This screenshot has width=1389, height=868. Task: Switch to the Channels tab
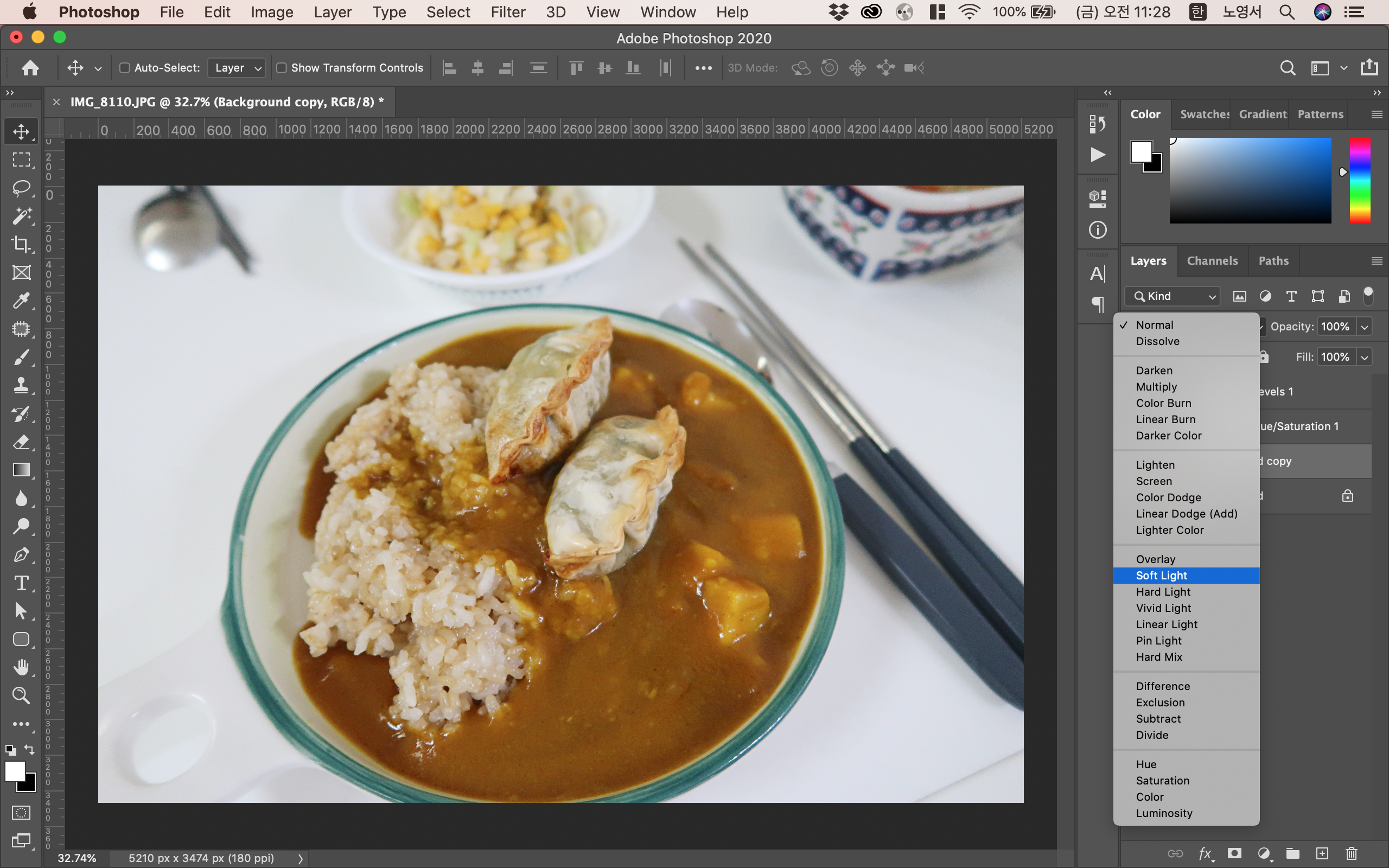point(1212,260)
